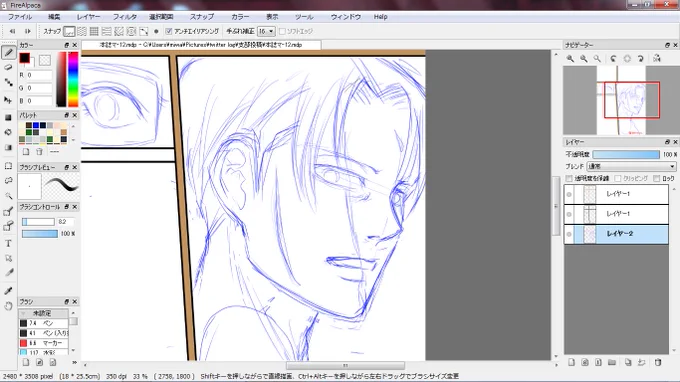Click the Undo arrow in toolbar
The height and width of the screenshot is (382, 680).
(x=13, y=31)
